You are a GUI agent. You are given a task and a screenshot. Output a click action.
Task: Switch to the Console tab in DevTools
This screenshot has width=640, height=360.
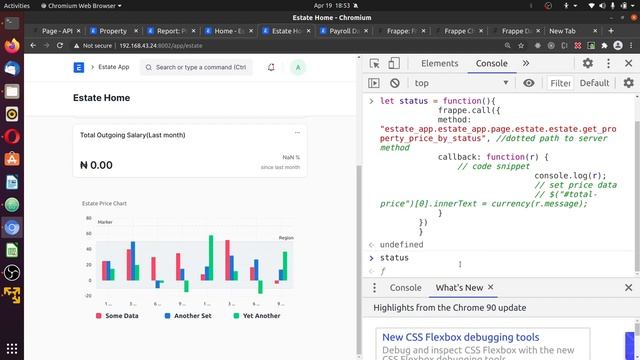[x=491, y=63]
